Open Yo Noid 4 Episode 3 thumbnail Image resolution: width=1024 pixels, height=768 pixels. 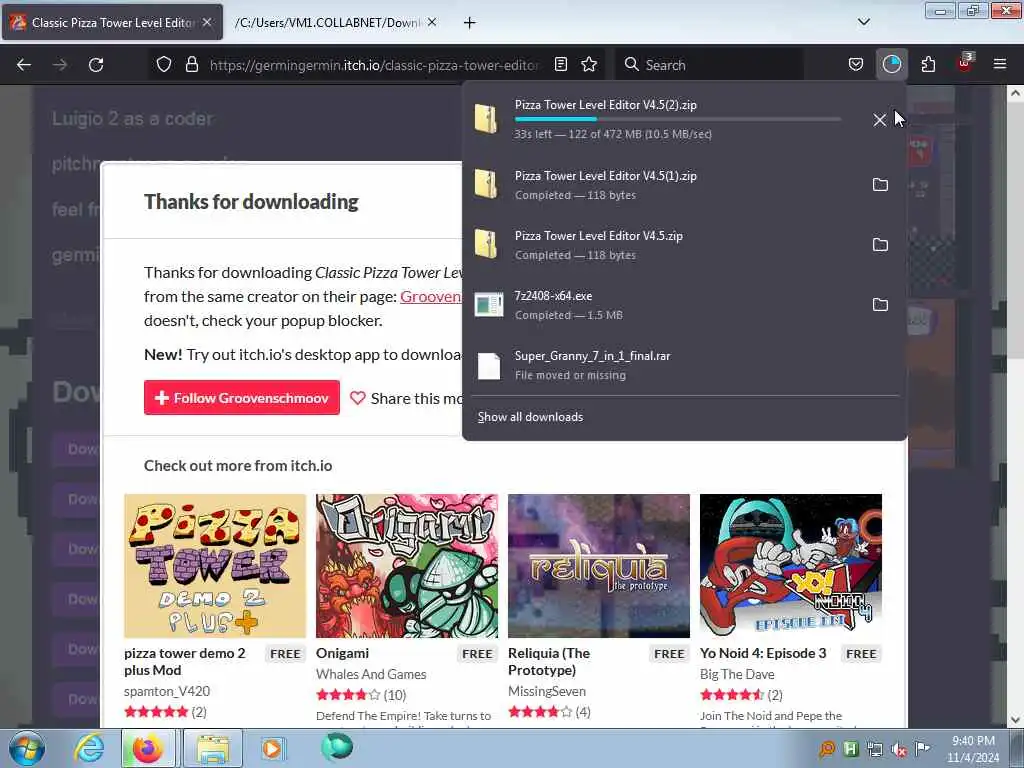point(791,566)
